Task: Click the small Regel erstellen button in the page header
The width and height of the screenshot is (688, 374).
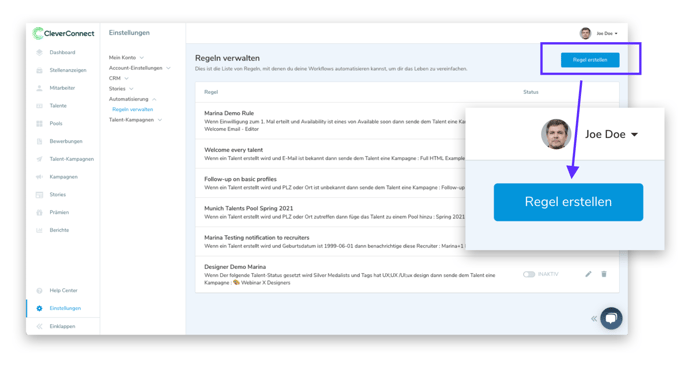Action: point(590,60)
